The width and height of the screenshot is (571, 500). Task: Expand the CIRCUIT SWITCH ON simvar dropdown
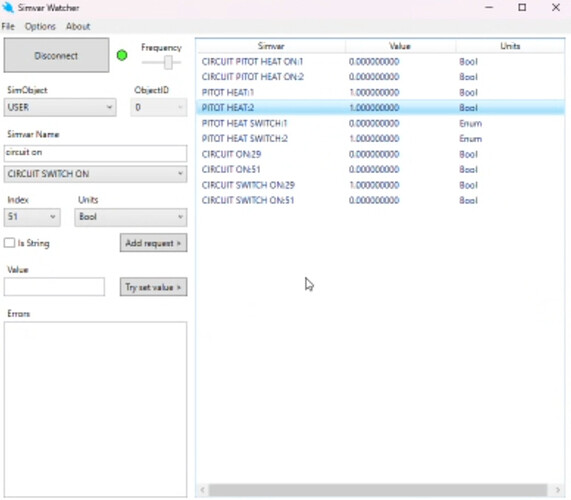pyautogui.click(x=95, y=174)
